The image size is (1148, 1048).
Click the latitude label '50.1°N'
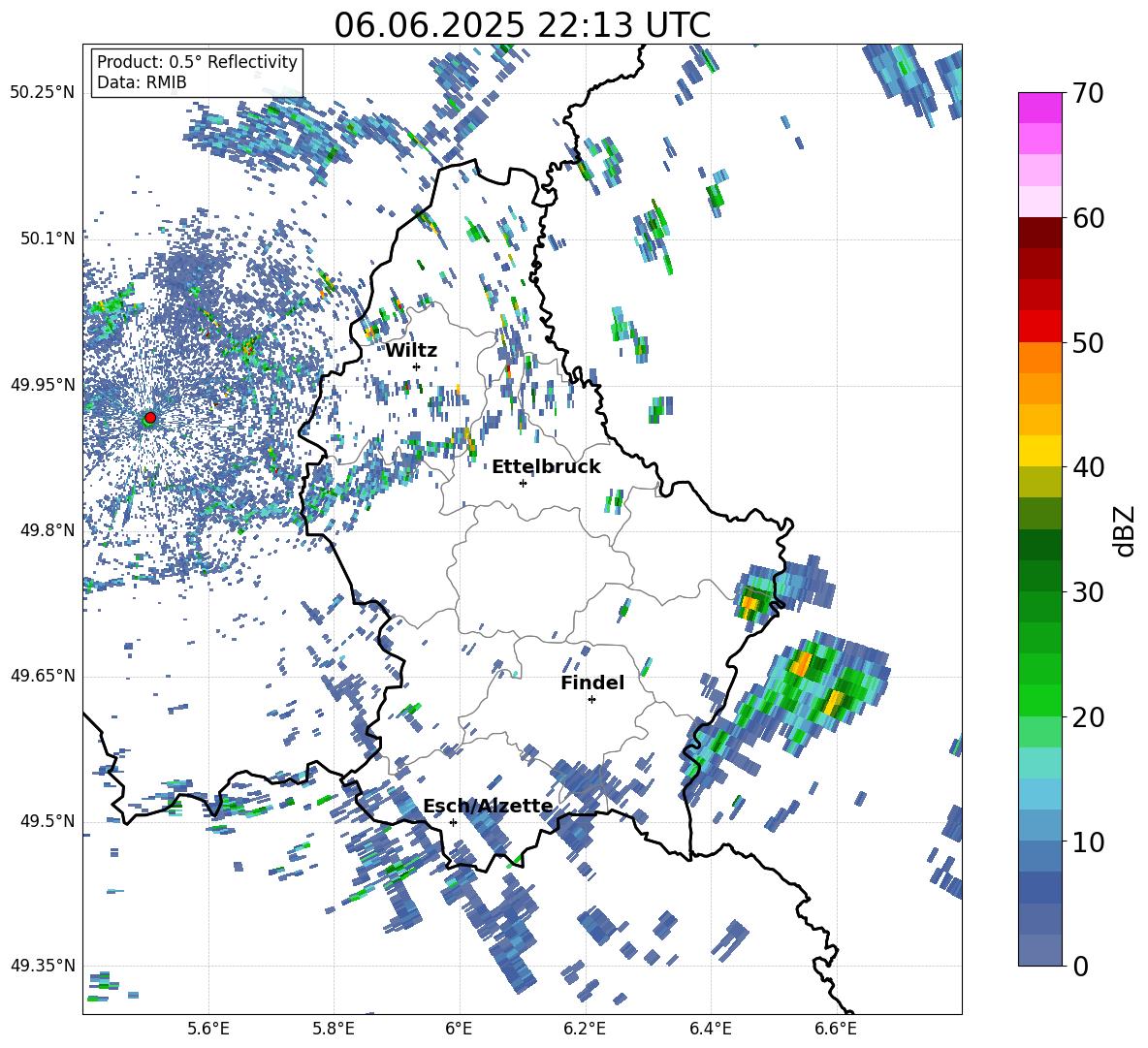[47, 238]
